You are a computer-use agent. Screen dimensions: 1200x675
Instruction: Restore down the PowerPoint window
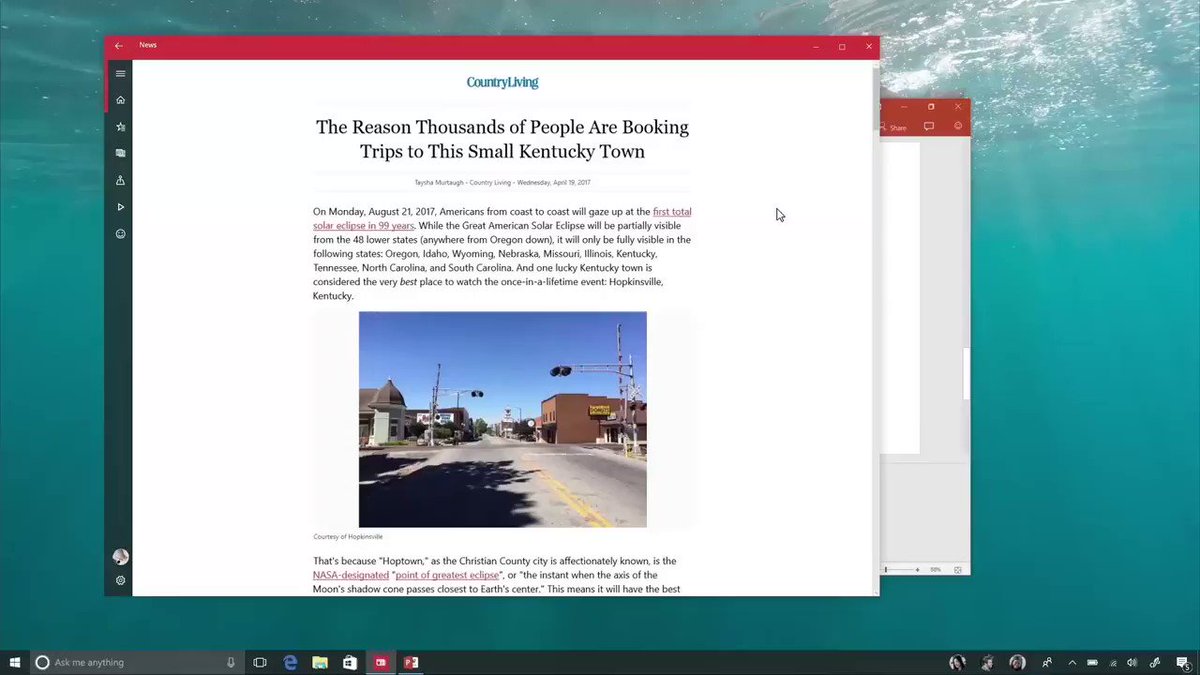(x=931, y=106)
